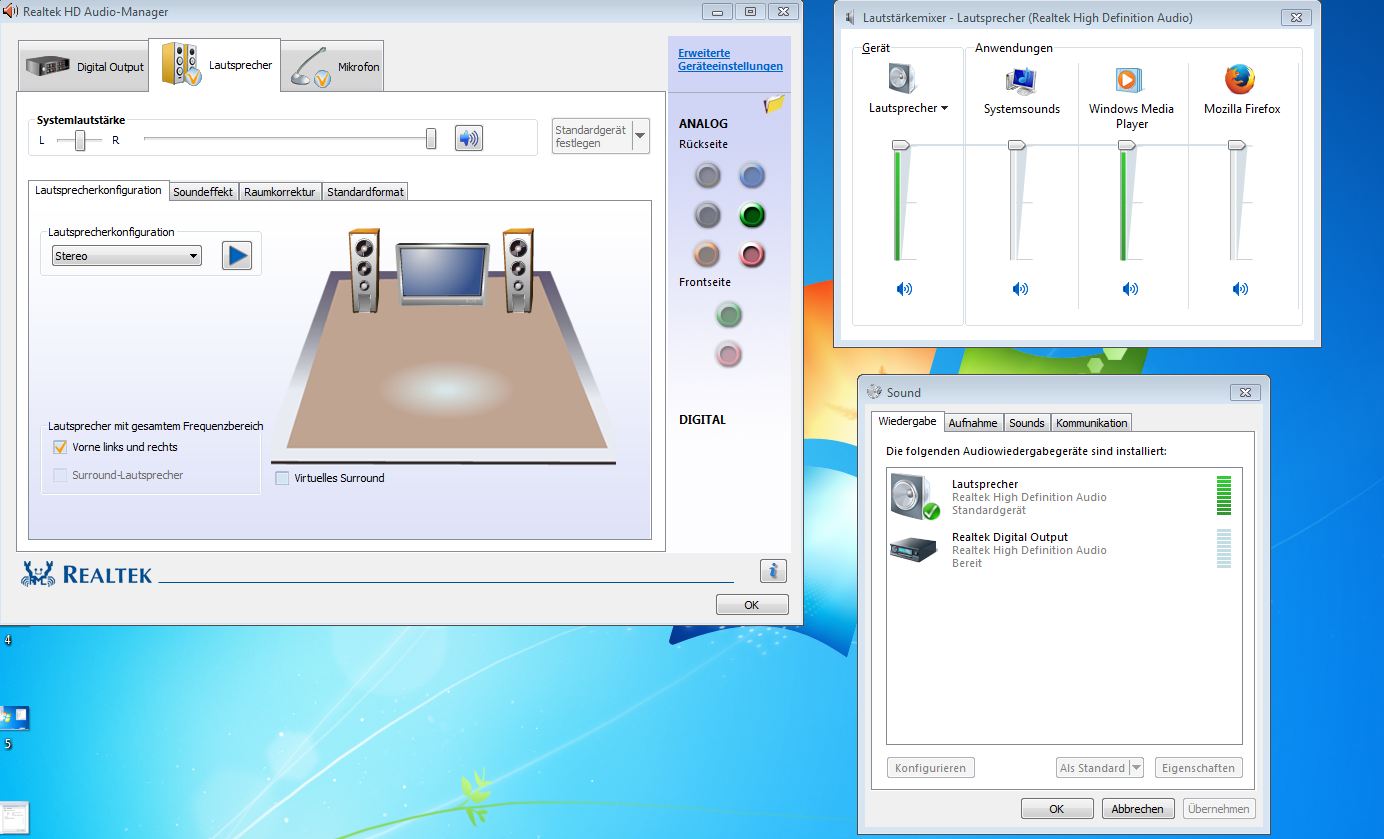Mute Mozilla Firefox in volume mixer
Image resolution: width=1384 pixels, height=839 pixels.
click(1240, 289)
